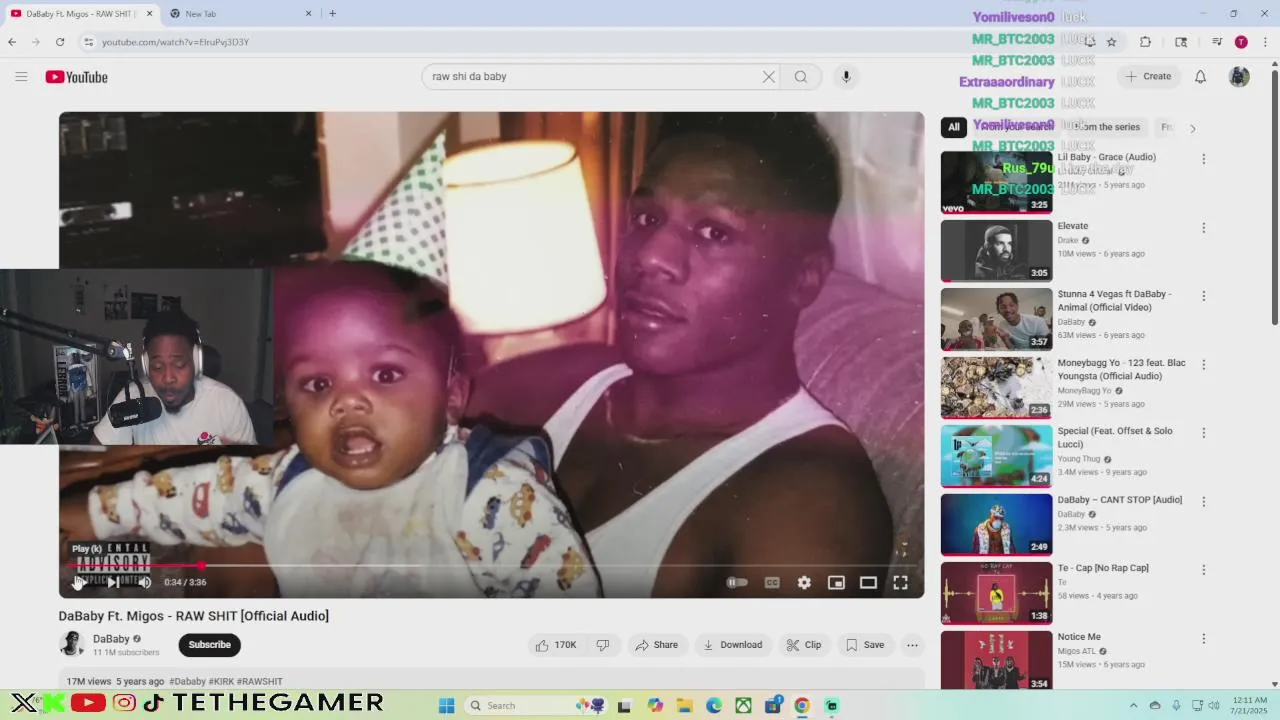
Task: Close the DaBaby YouTube browser tab
Action: click(150, 14)
